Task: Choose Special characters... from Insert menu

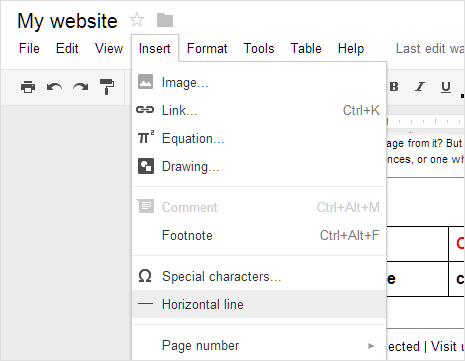Action: pyautogui.click(x=259, y=276)
